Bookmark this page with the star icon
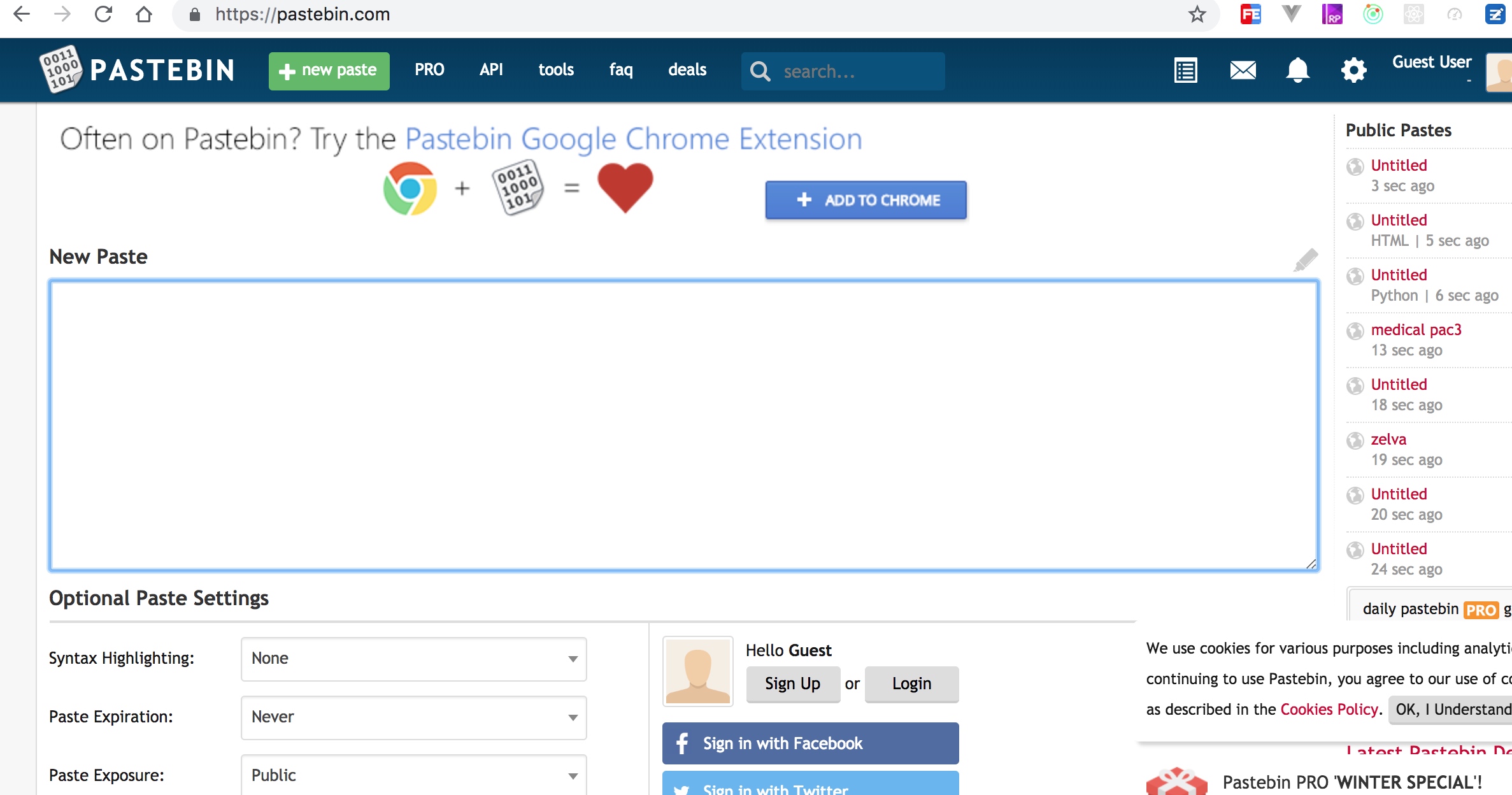This screenshot has width=1512, height=795. coord(1197,14)
